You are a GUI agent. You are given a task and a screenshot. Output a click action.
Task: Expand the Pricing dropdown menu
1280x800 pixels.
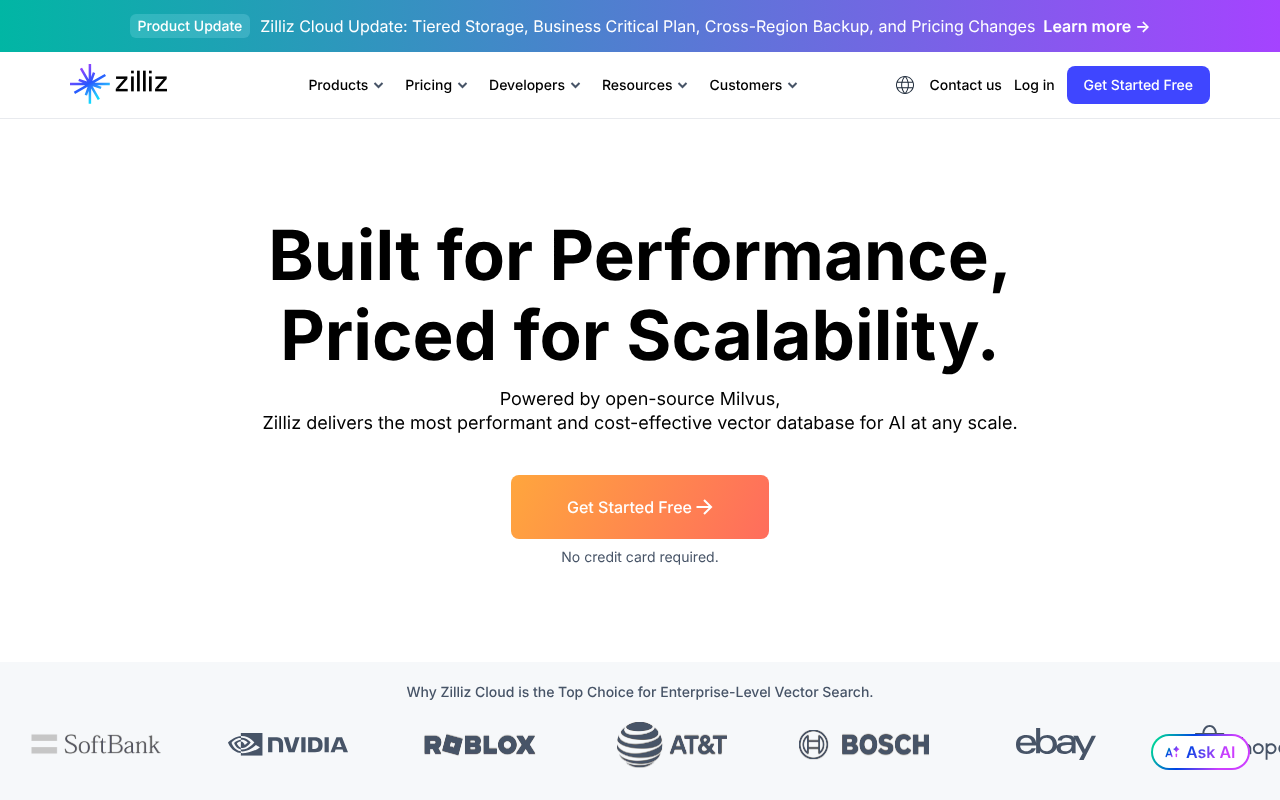pos(436,85)
